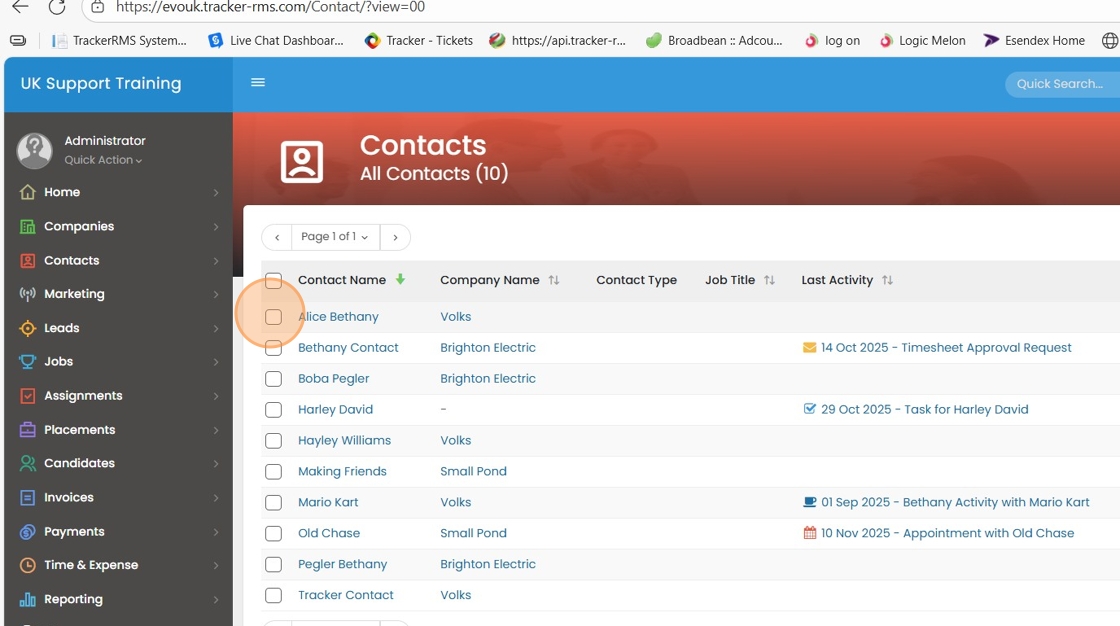Image resolution: width=1120 pixels, height=626 pixels.
Task: Check the Mario Kart checkbox
Action: pos(274,502)
